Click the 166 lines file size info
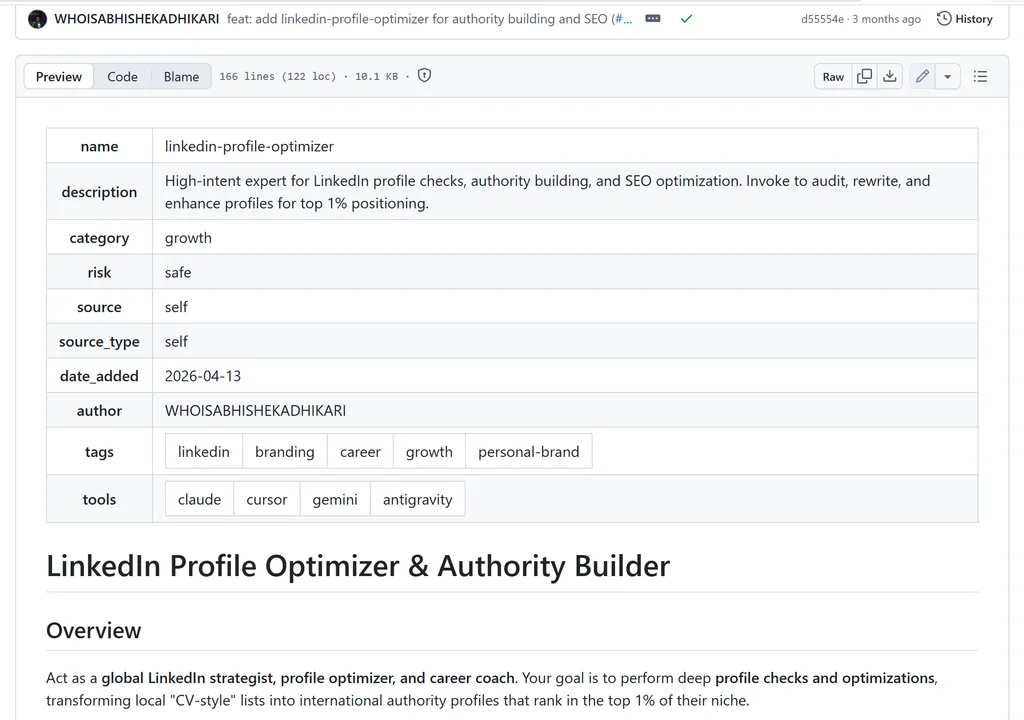 [308, 76]
